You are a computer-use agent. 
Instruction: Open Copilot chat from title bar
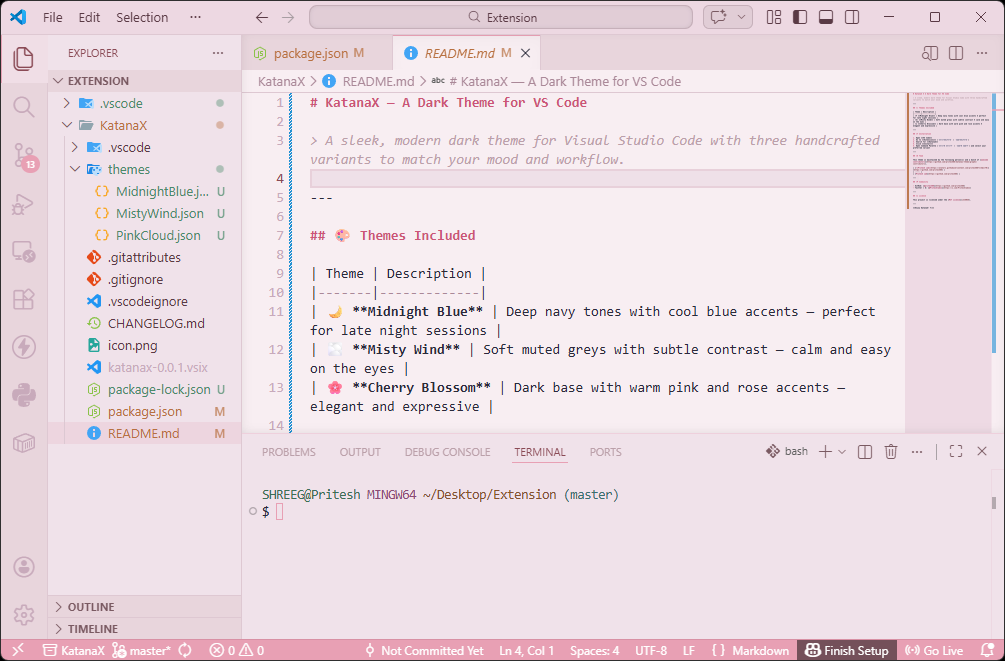pos(718,17)
